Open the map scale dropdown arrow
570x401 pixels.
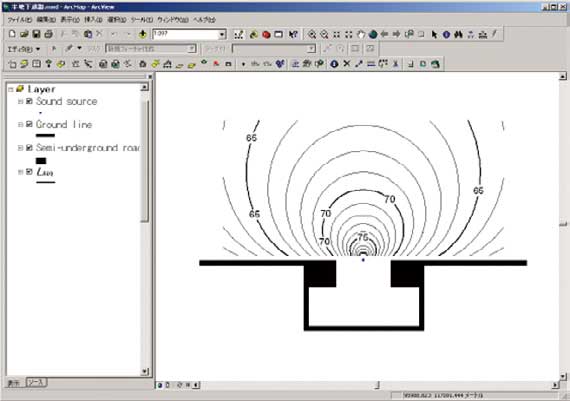[222, 35]
